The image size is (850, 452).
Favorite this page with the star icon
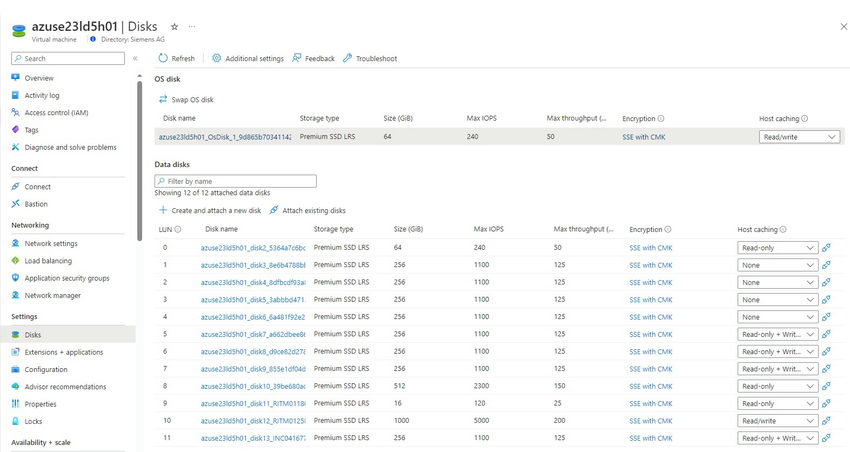click(175, 26)
